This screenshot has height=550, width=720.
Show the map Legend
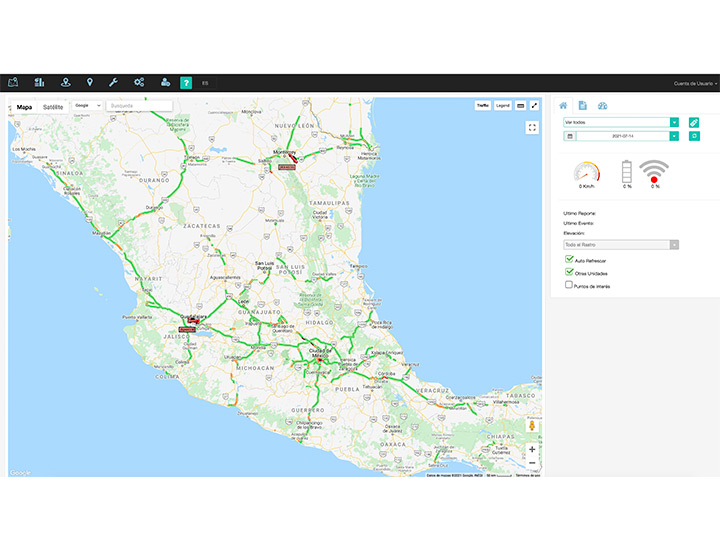tap(503, 106)
